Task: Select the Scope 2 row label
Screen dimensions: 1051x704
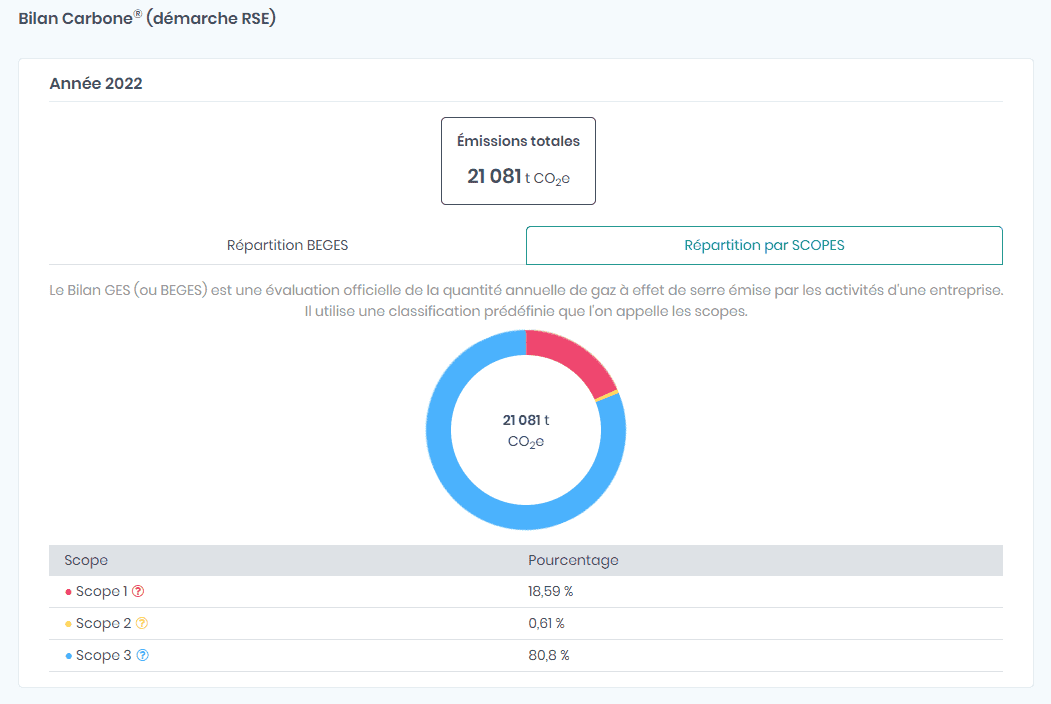Action: click(103, 623)
